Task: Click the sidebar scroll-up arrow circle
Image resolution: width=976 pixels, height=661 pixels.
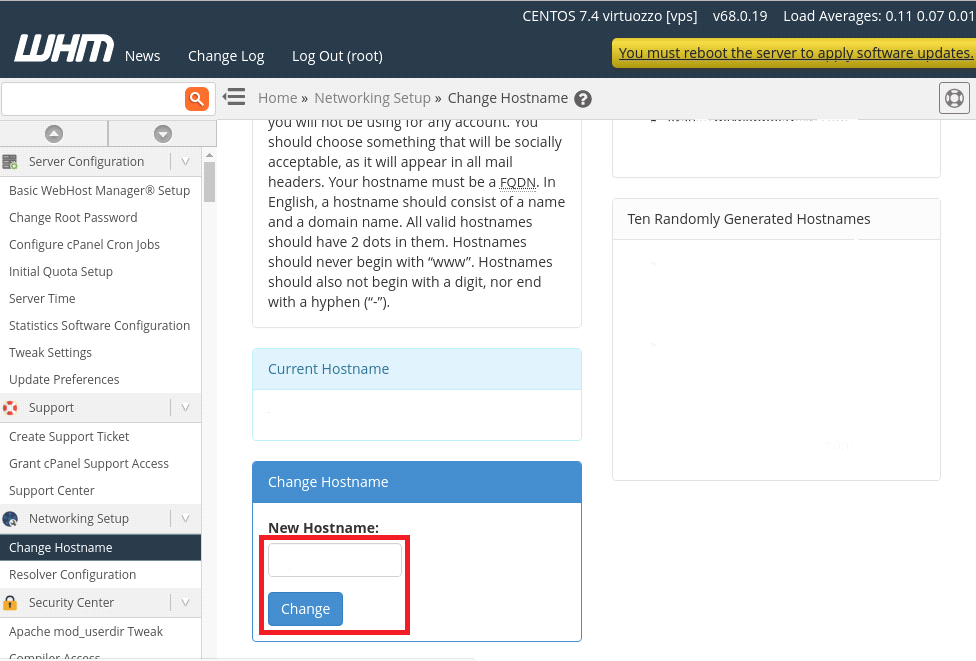Action: point(54,134)
